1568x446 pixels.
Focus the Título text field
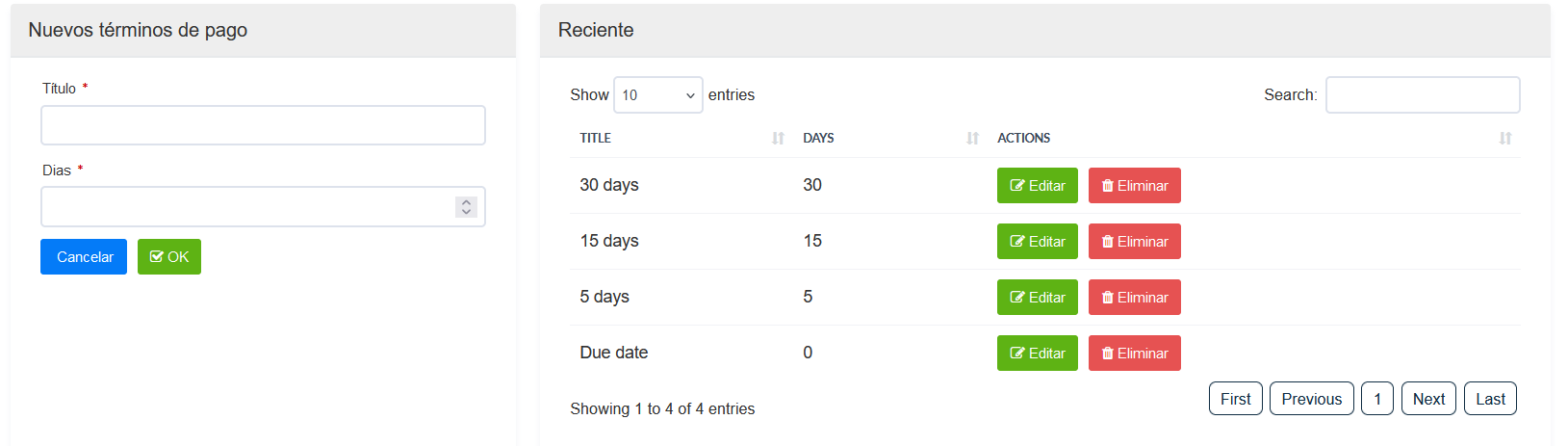(x=263, y=125)
